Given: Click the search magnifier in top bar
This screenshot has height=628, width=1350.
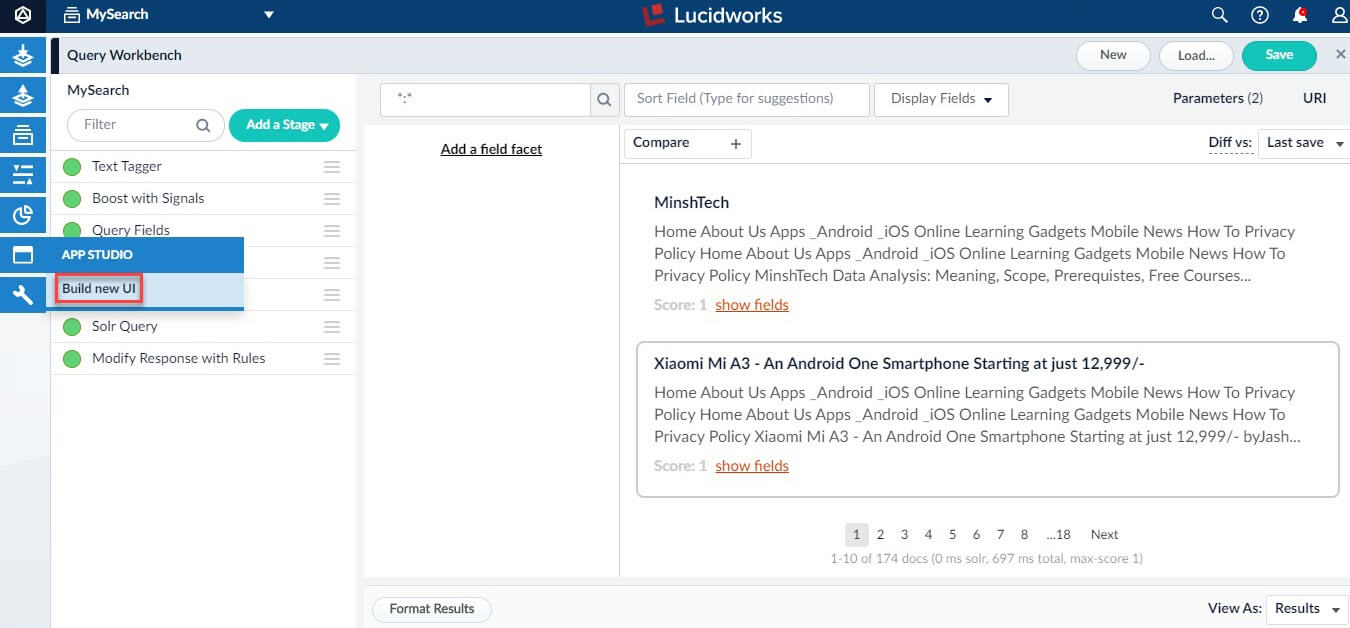Looking at the screenshot, I should [x=1219, y=15].
